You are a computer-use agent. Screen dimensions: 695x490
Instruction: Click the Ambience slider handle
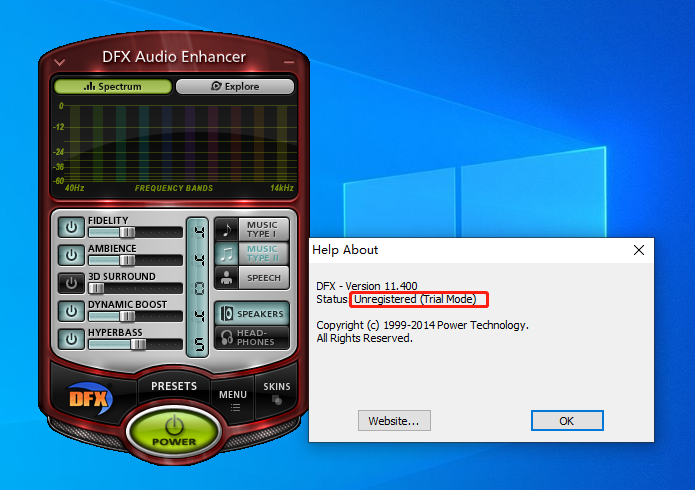(x=127, y=260)
